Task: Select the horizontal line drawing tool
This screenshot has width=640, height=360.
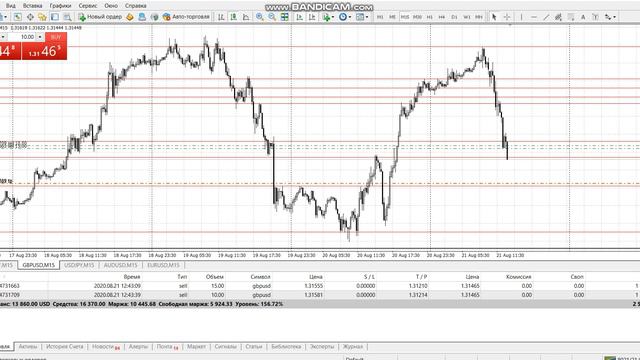Action: tap(533, 17)
